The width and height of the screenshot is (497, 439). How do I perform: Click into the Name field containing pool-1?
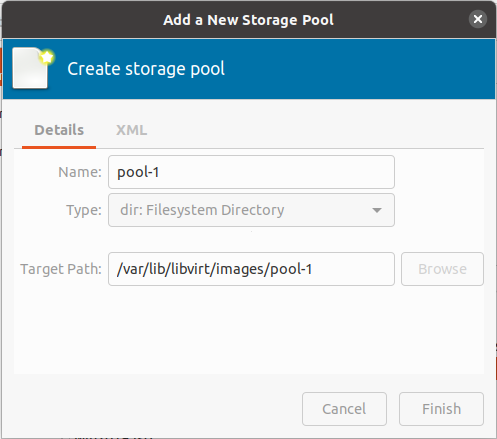click(251, 172)
